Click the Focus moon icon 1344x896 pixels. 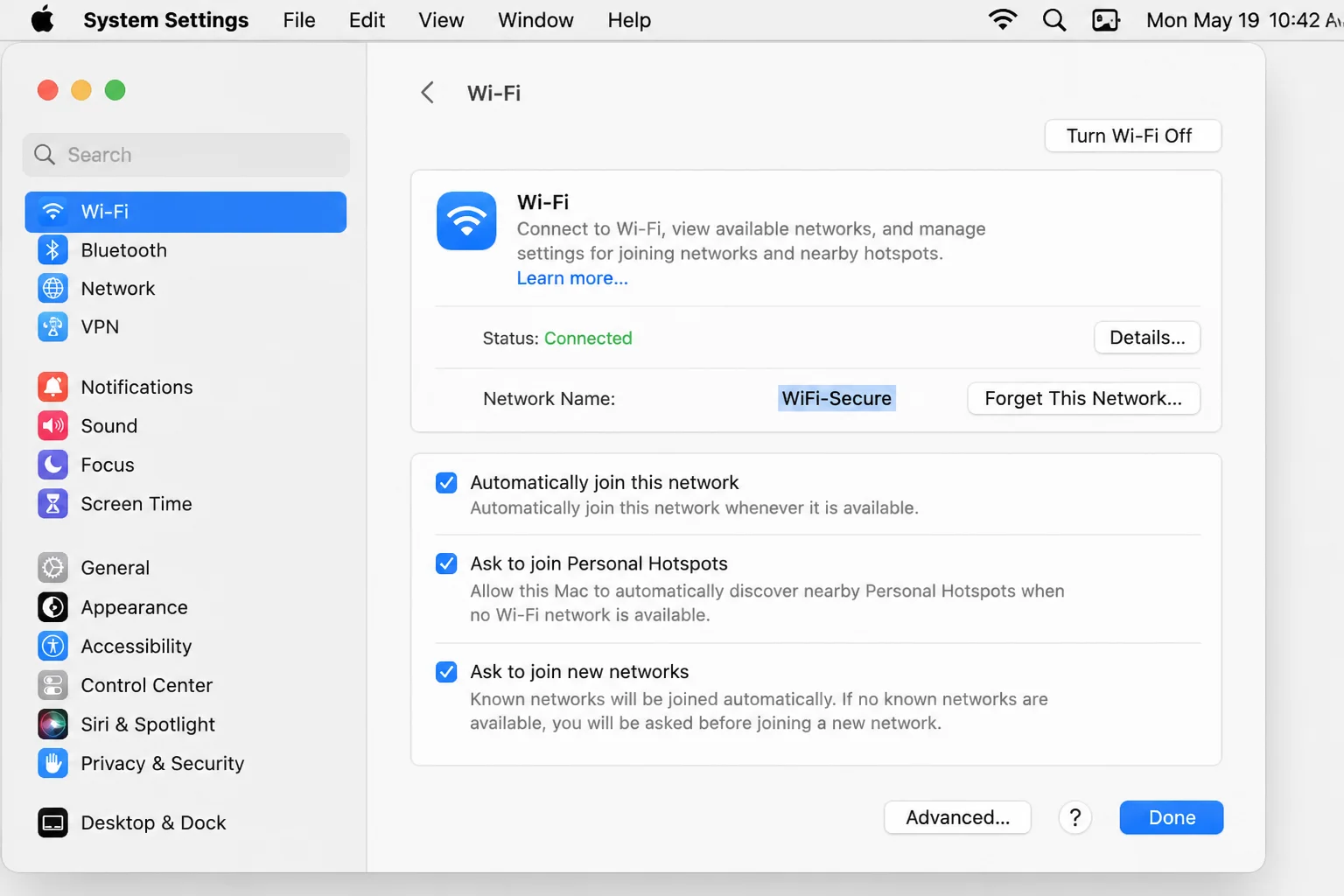coord(53,465)
